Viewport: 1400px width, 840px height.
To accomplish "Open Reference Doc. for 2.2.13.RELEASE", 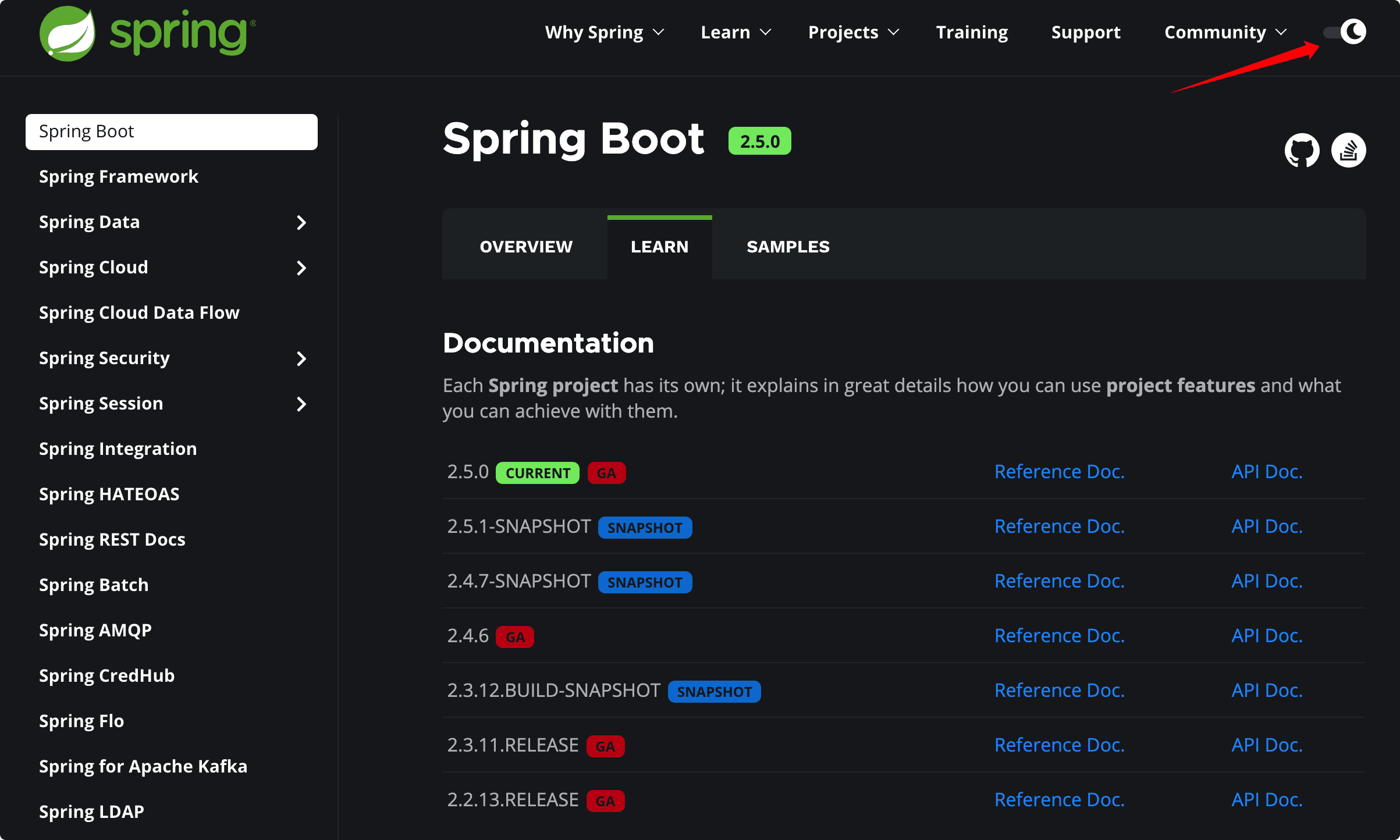I will tap(1060, 799).
